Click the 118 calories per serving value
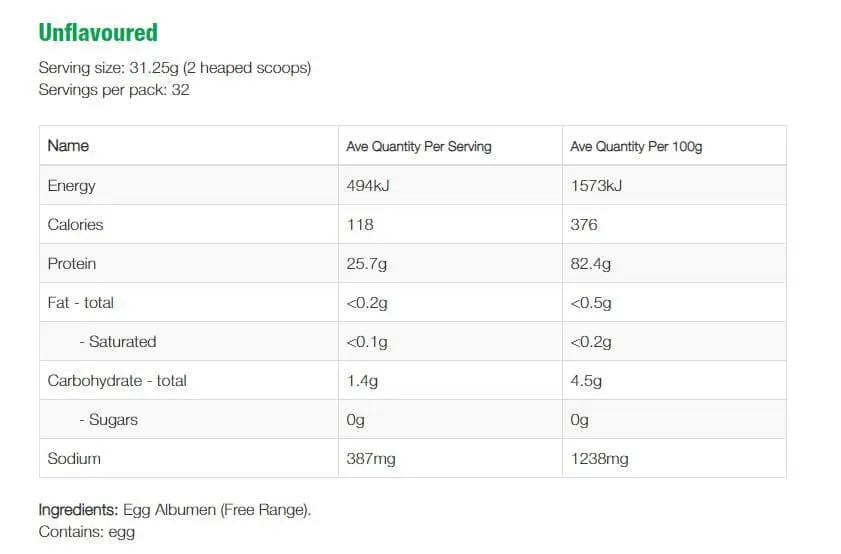Screen dimensions: 841x554 (359, 225)
